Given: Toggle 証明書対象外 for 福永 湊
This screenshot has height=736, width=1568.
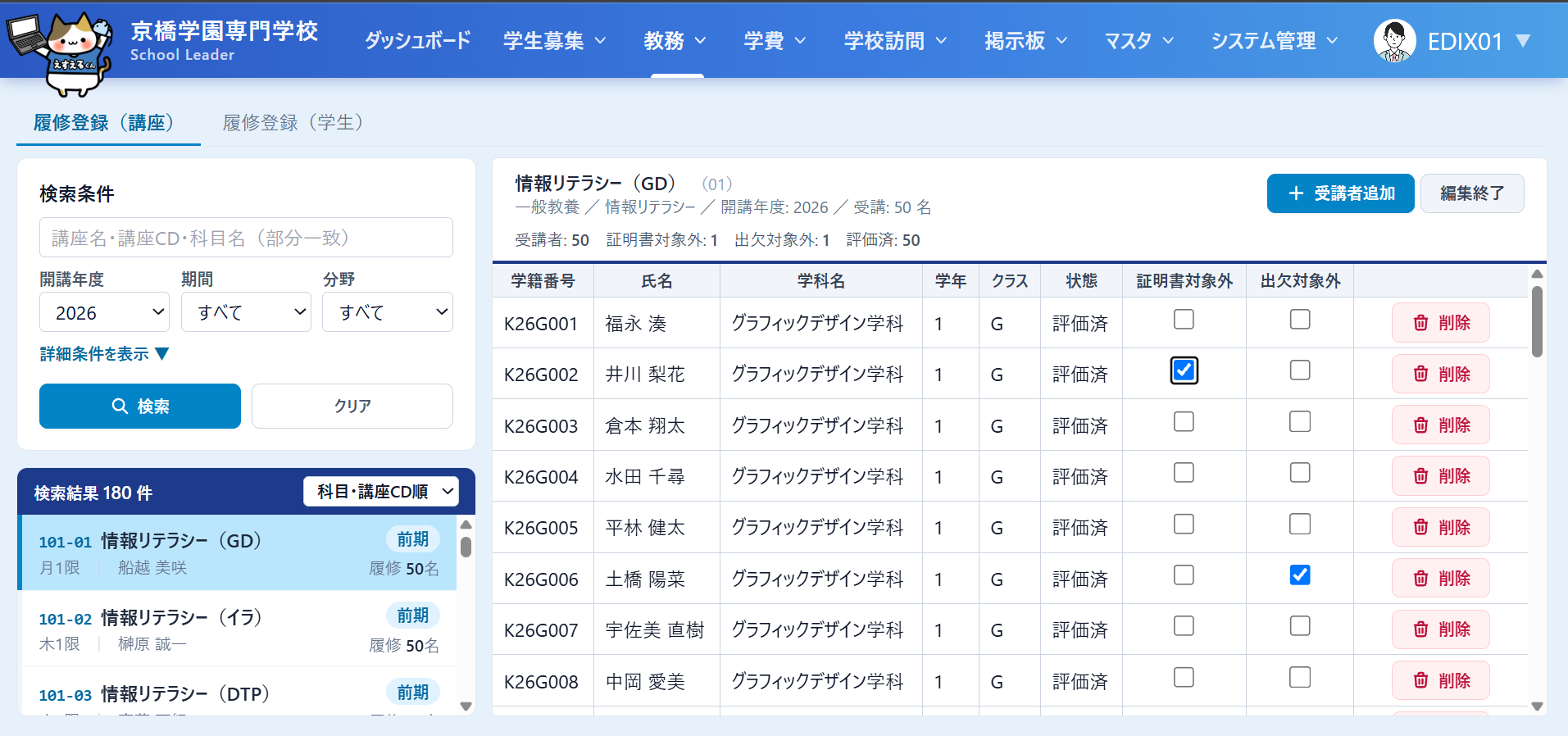Looking at the screenshot, I should coord(1184,320).
